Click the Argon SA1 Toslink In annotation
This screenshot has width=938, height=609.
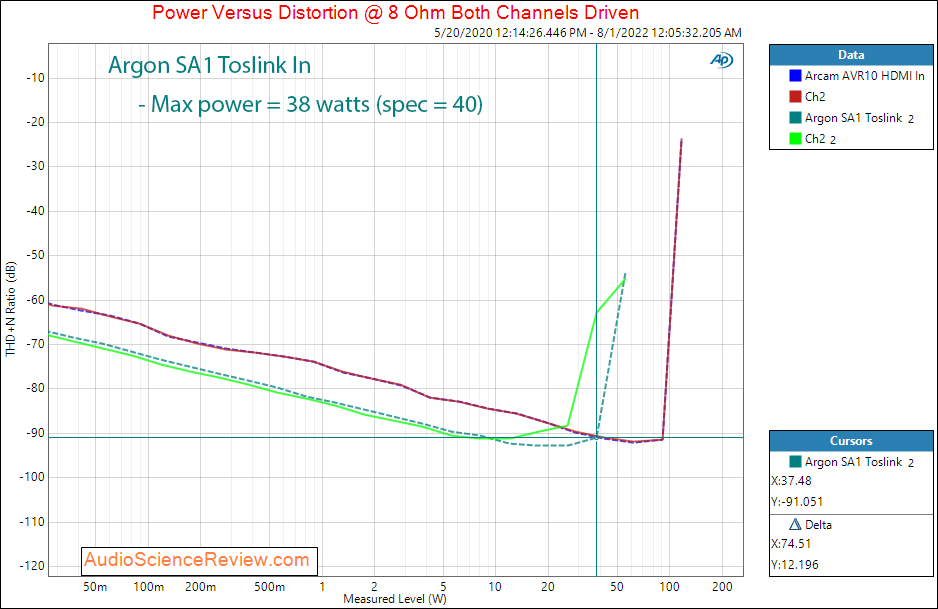[x=209, y=65]
